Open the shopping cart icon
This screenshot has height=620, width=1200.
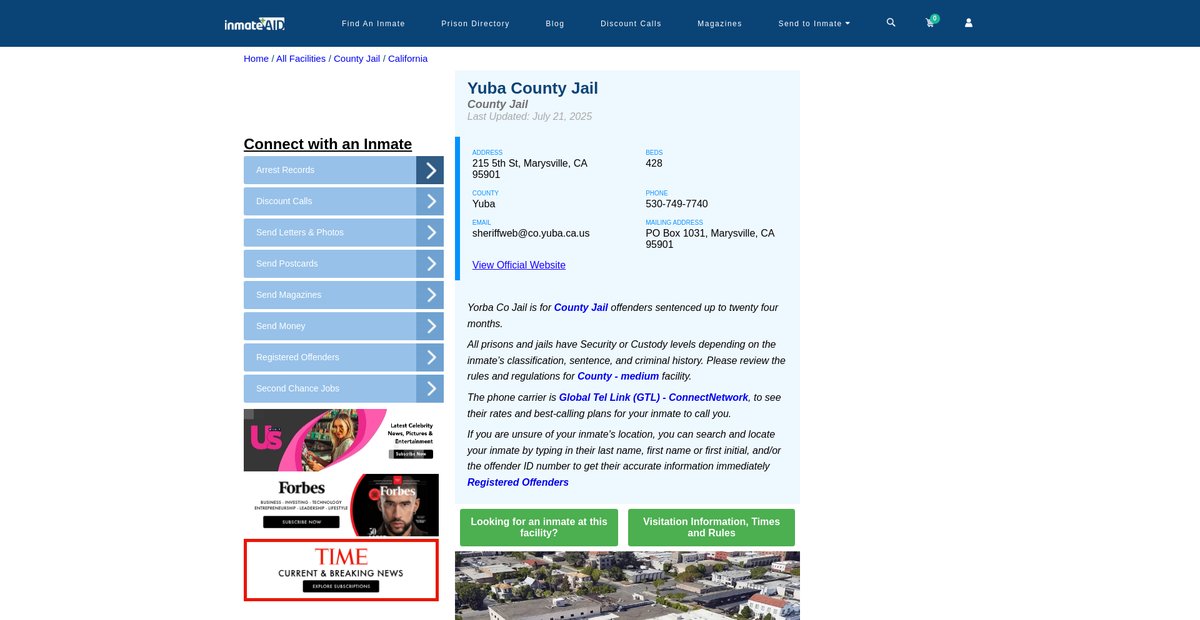930,22
